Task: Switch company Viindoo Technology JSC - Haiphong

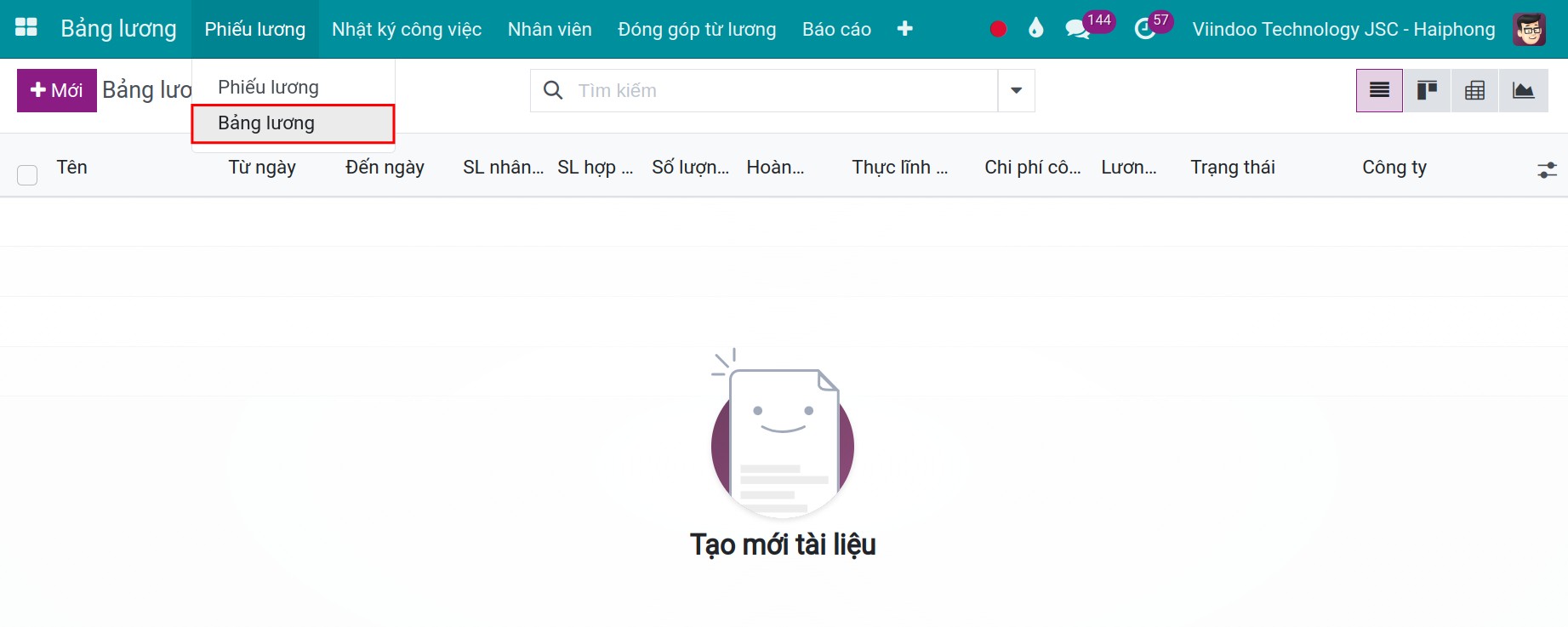Action: [x=1343, y=29]
